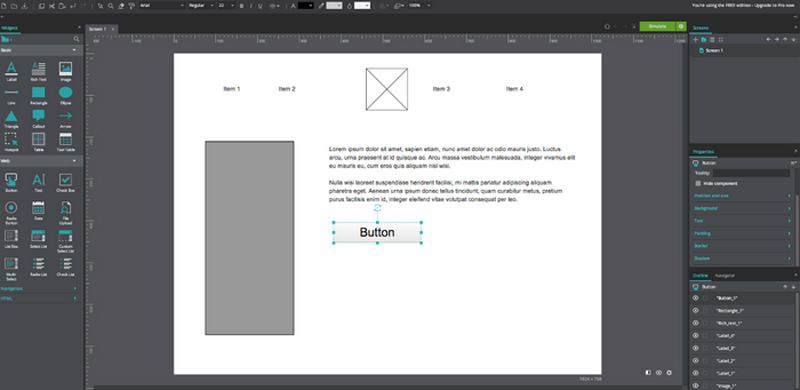
Task: Choose the File Upload widget
Action: (x=65, y=213)
